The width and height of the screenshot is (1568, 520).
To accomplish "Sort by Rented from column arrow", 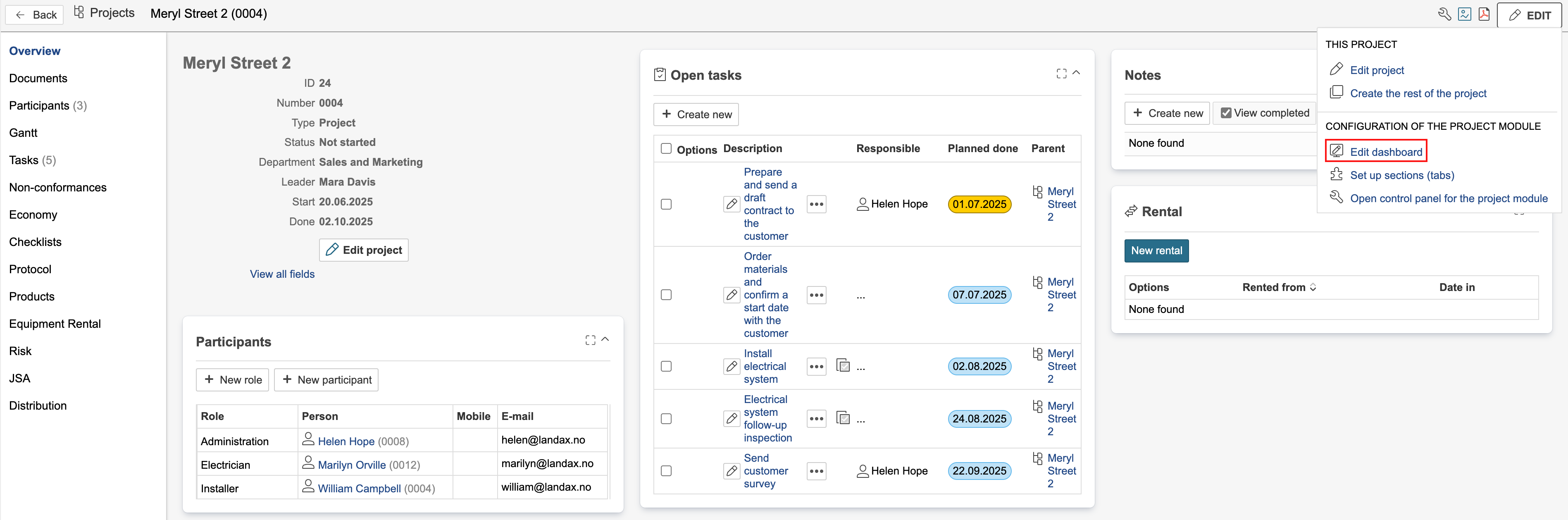I will click(x=1313, y=287).
